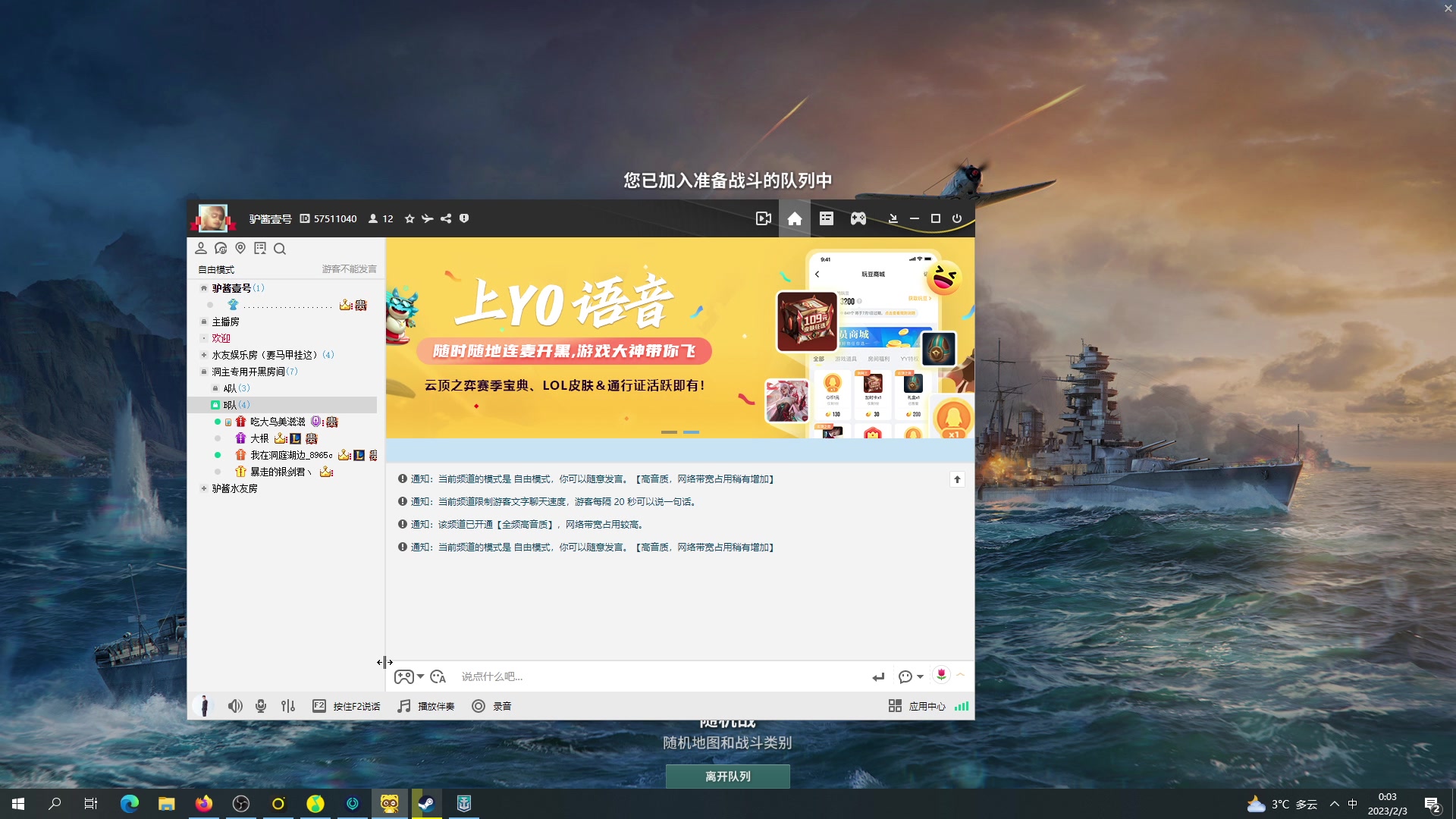
Task: Send a rose using the flower icon
Action: [x=941, y=675]
